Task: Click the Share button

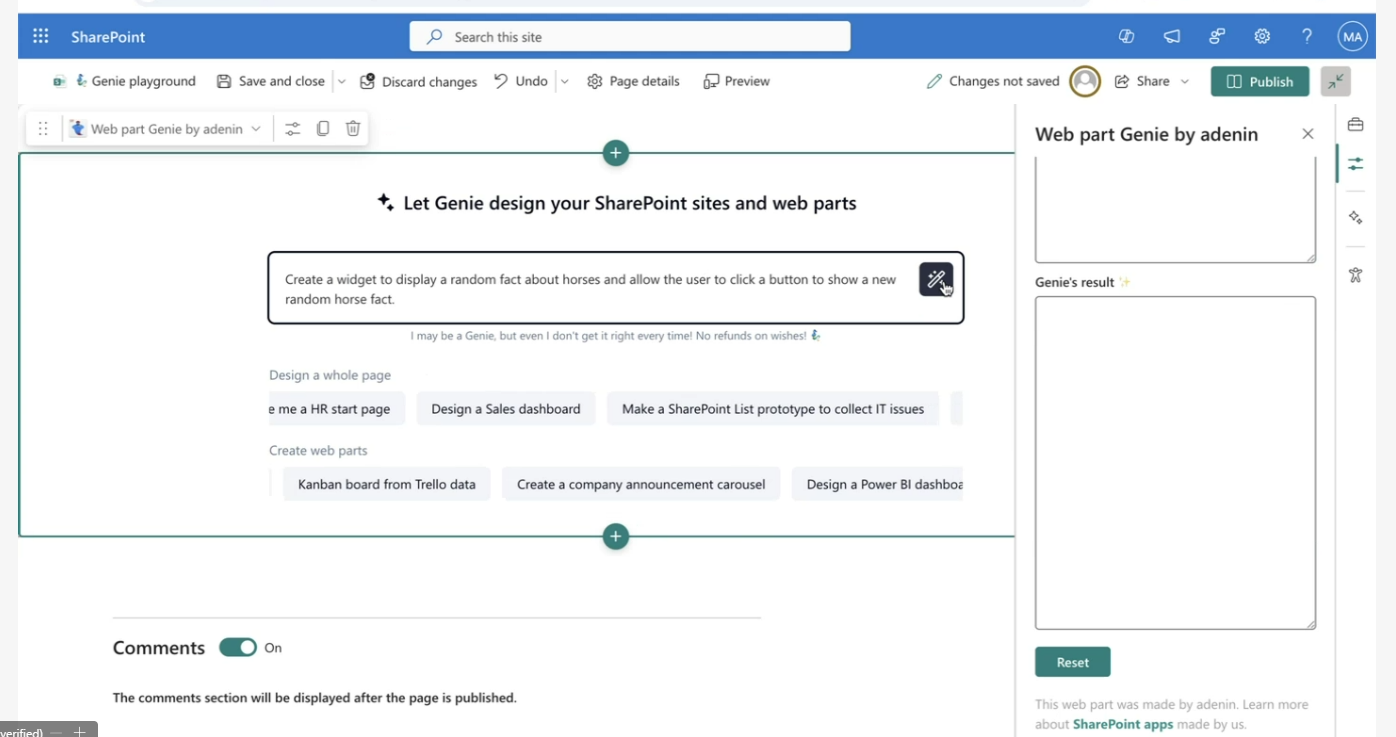Action: (1142, 81)
